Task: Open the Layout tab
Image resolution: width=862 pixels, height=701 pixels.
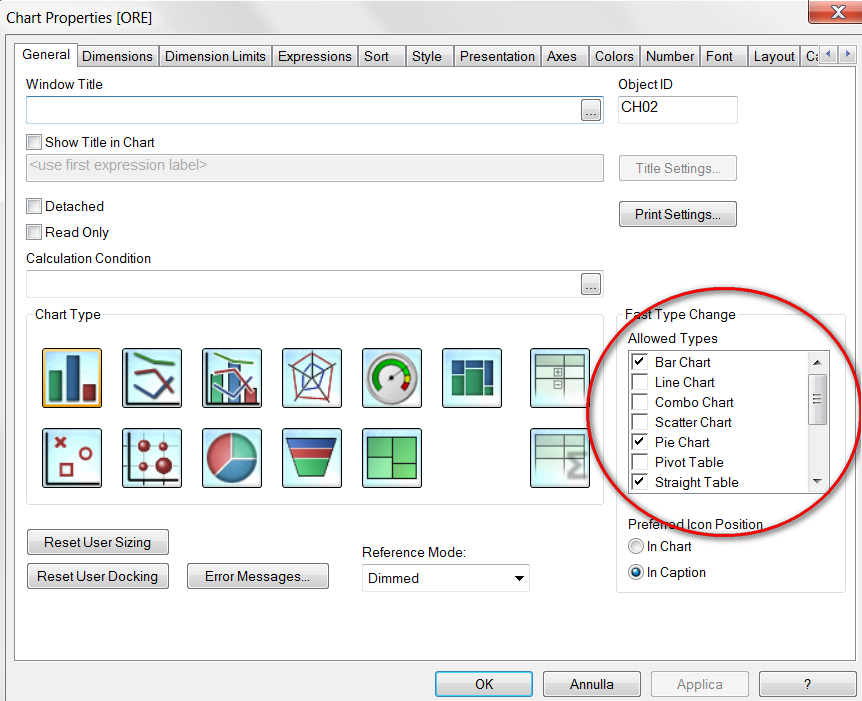Action: click(x=774, y=56)
